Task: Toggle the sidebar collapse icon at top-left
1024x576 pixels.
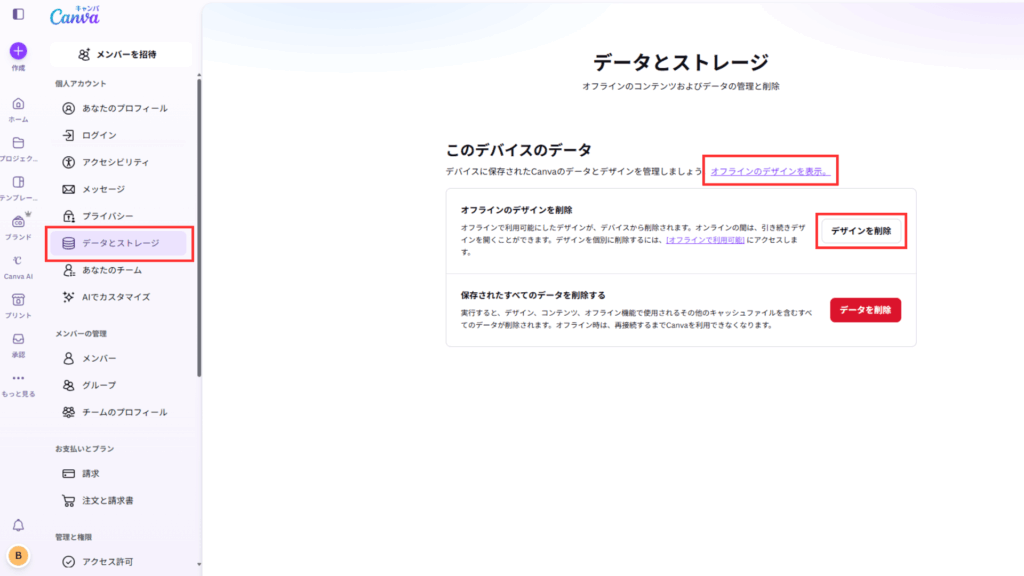Action: [x=18, y=14]
